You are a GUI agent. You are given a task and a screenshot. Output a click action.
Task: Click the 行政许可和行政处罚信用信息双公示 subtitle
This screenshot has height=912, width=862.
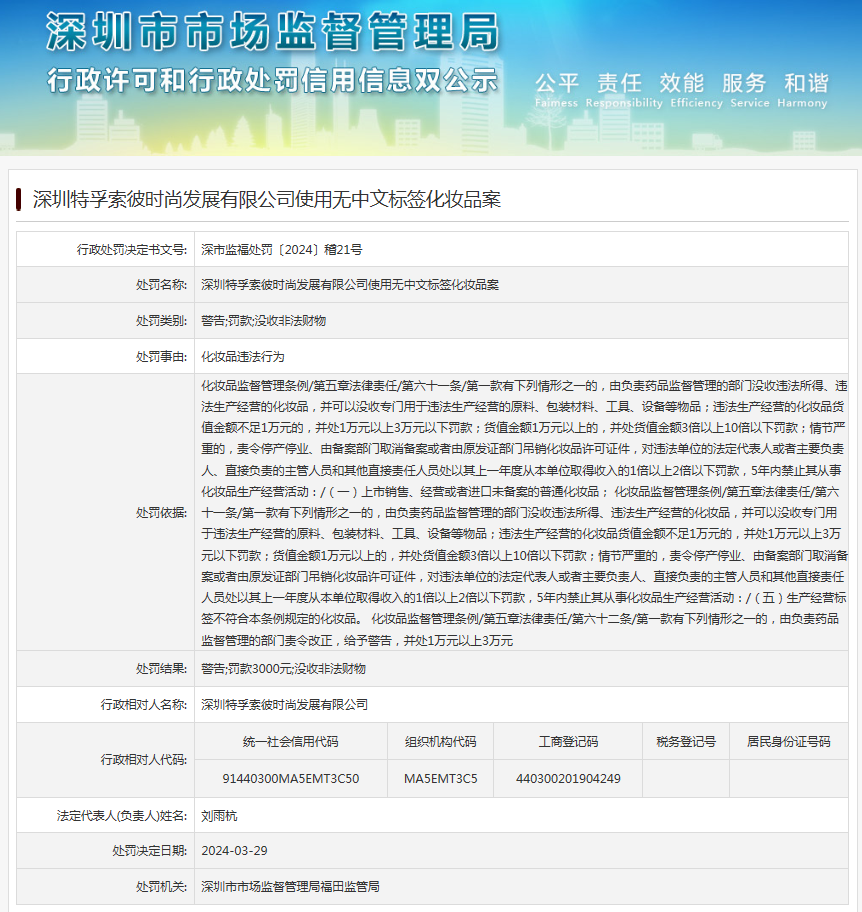[x=272, y=80]
